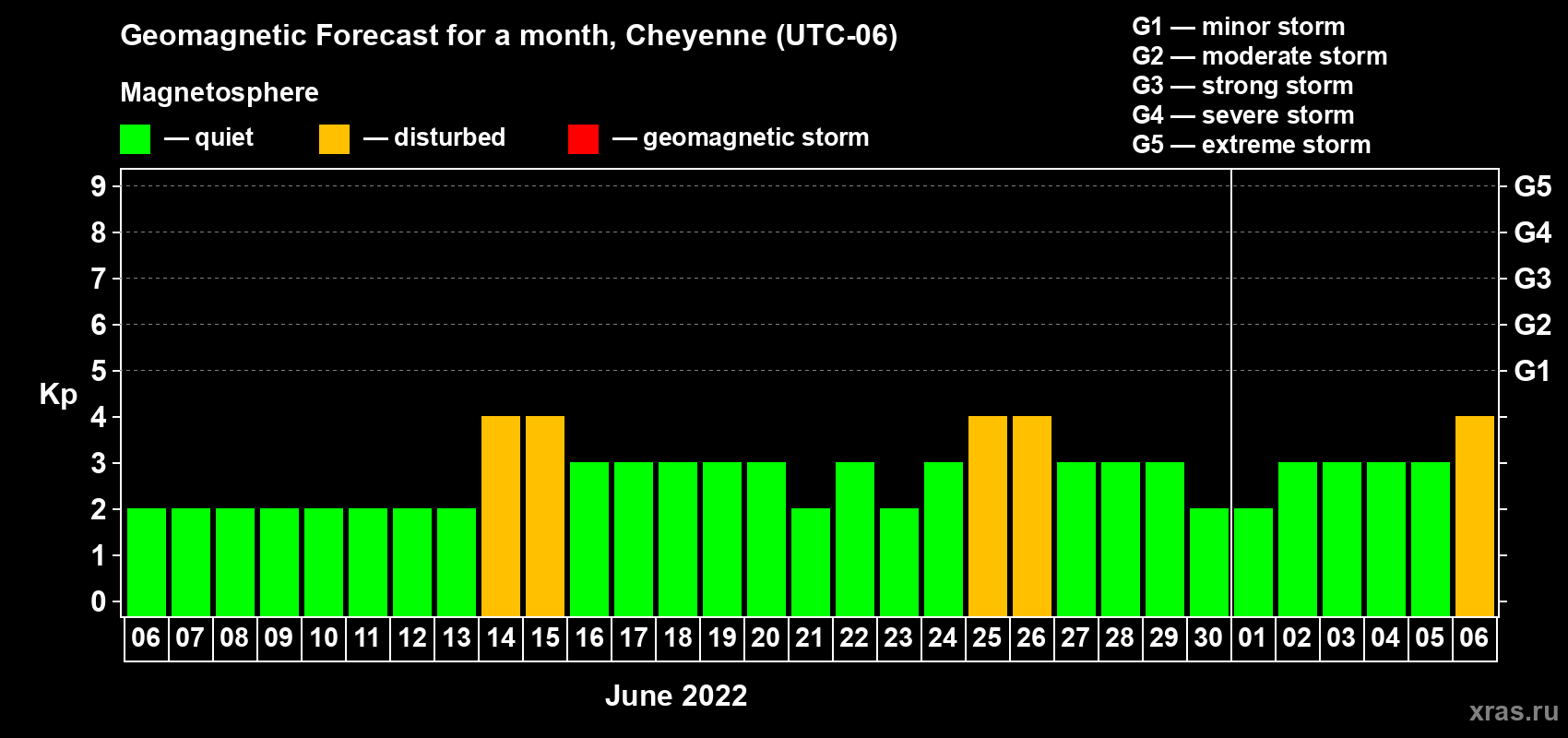Click the green bar above date 30
Image resolution: width=1568 pixels, height=738 pixels.
[x=1209, y=563]
